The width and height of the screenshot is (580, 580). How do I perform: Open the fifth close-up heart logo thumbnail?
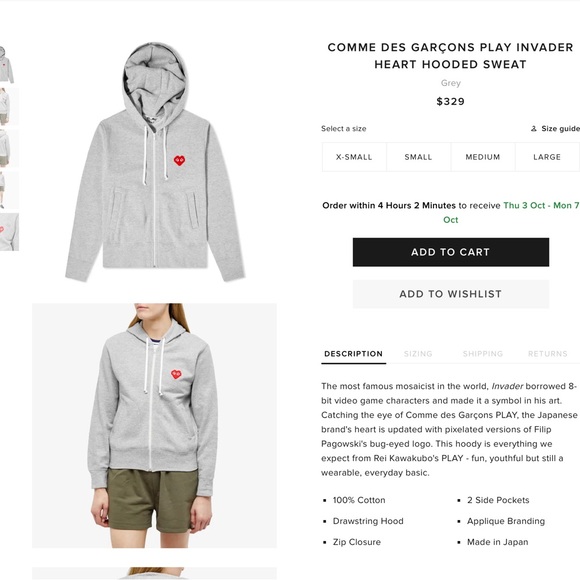[9, 232]
